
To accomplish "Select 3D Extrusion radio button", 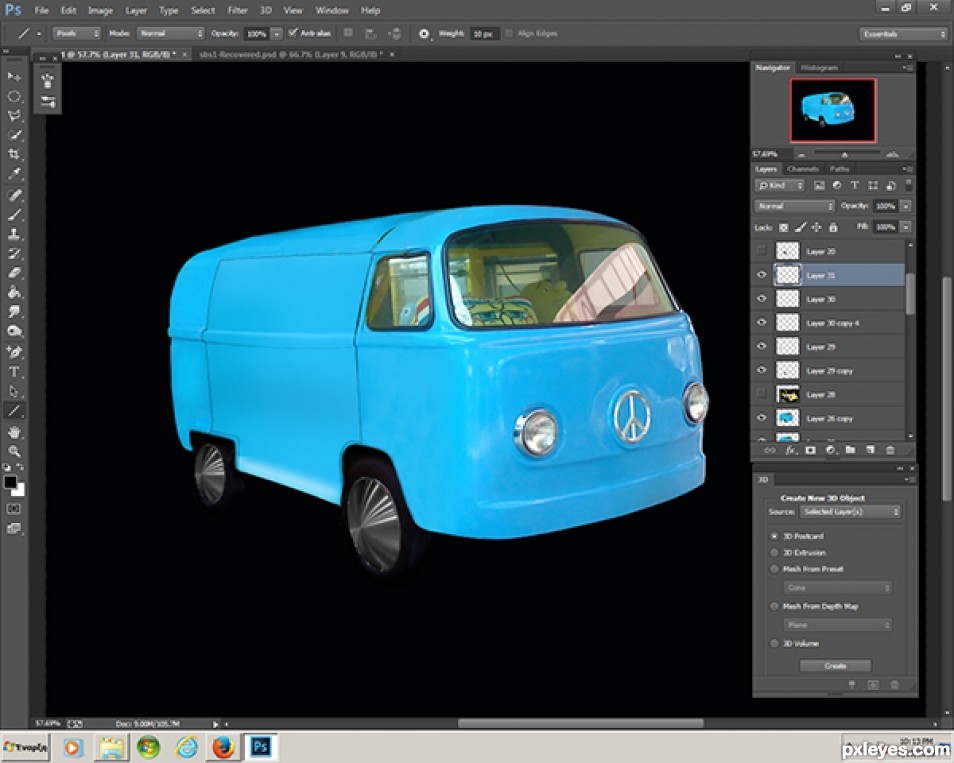I will coord(774,552).
